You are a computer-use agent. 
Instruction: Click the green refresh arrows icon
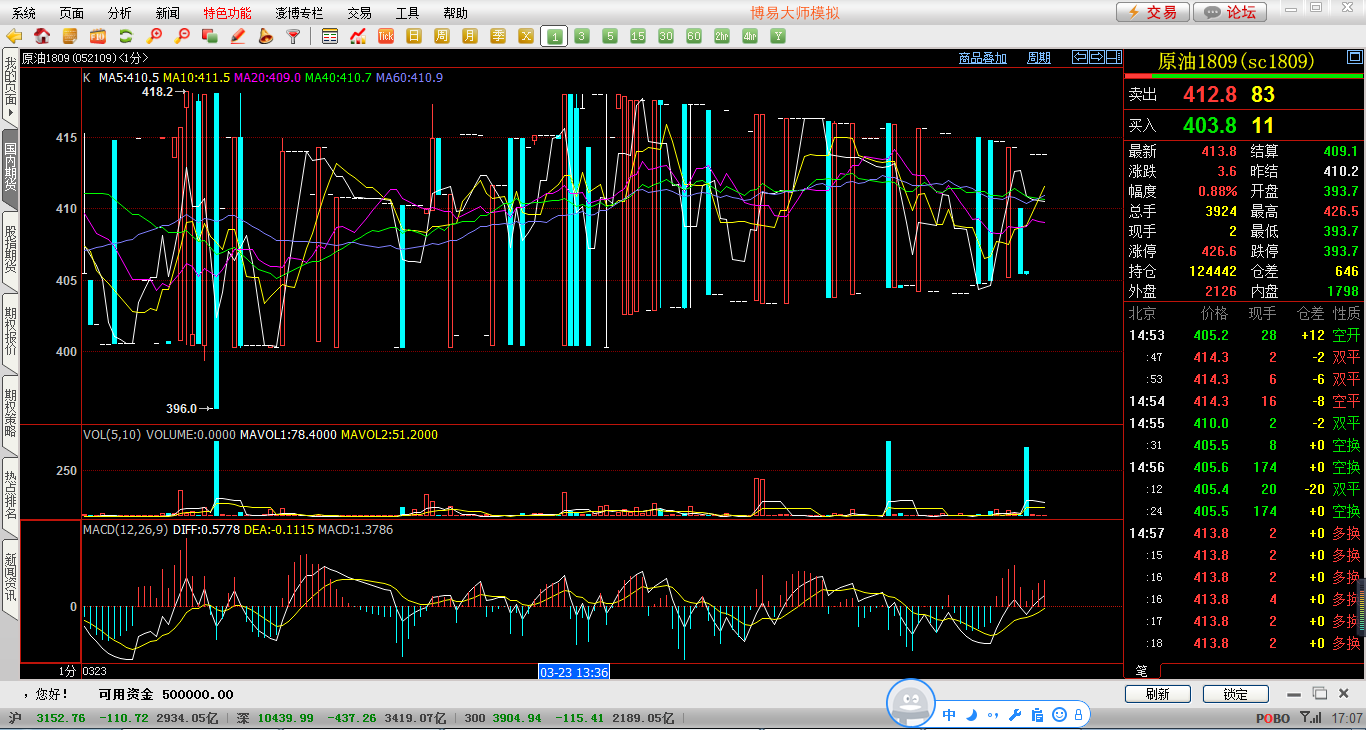pos(126,36)
